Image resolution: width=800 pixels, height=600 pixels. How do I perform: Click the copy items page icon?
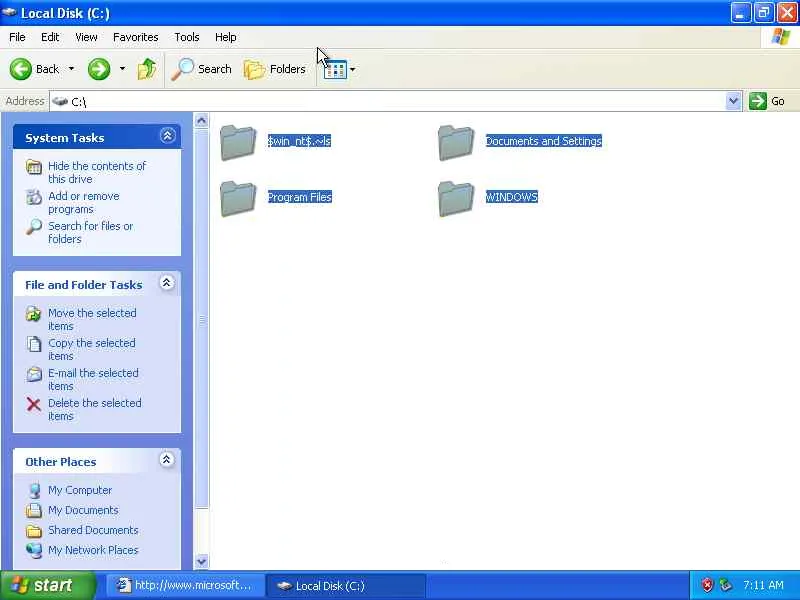pyautogui.click(x=34, y=344)
